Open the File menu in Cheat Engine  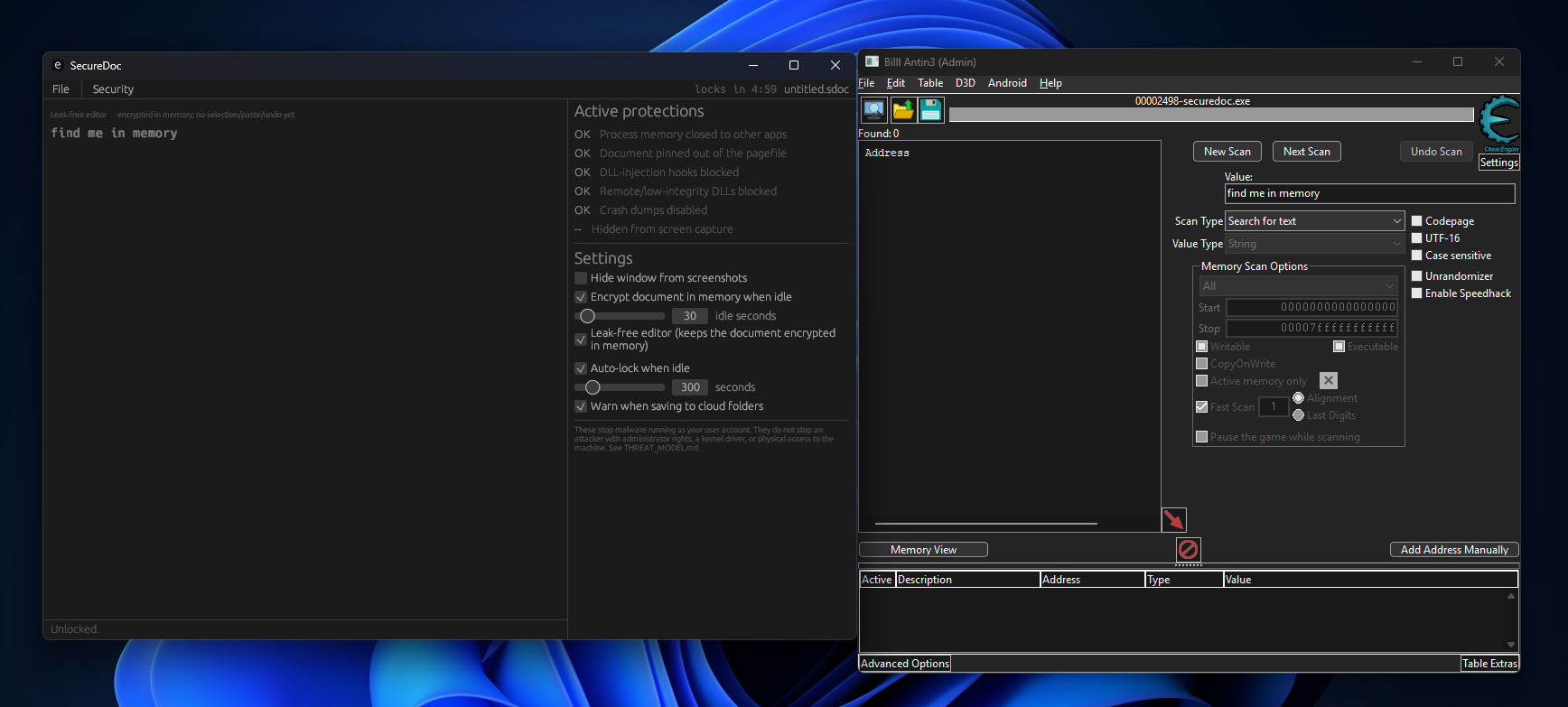[x=866, y=83]
